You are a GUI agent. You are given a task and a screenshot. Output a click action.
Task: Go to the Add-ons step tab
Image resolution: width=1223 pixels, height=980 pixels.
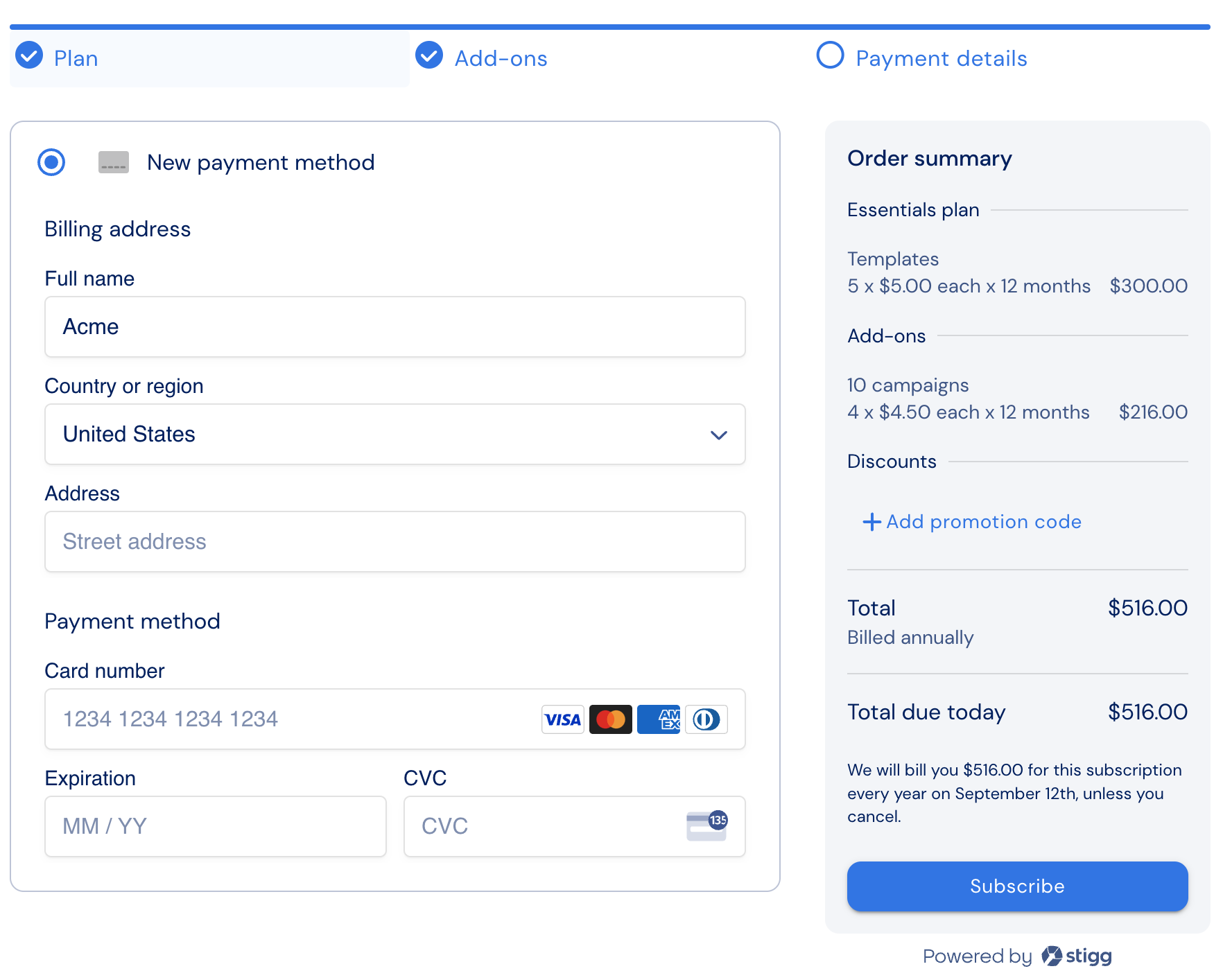482,58
